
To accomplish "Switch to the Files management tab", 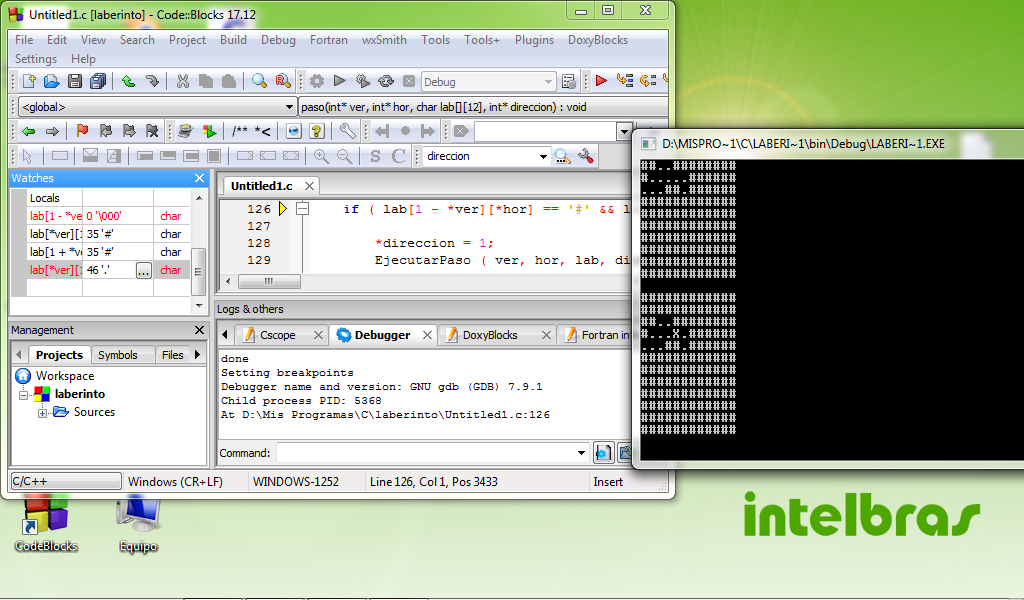I will (172, 355).
